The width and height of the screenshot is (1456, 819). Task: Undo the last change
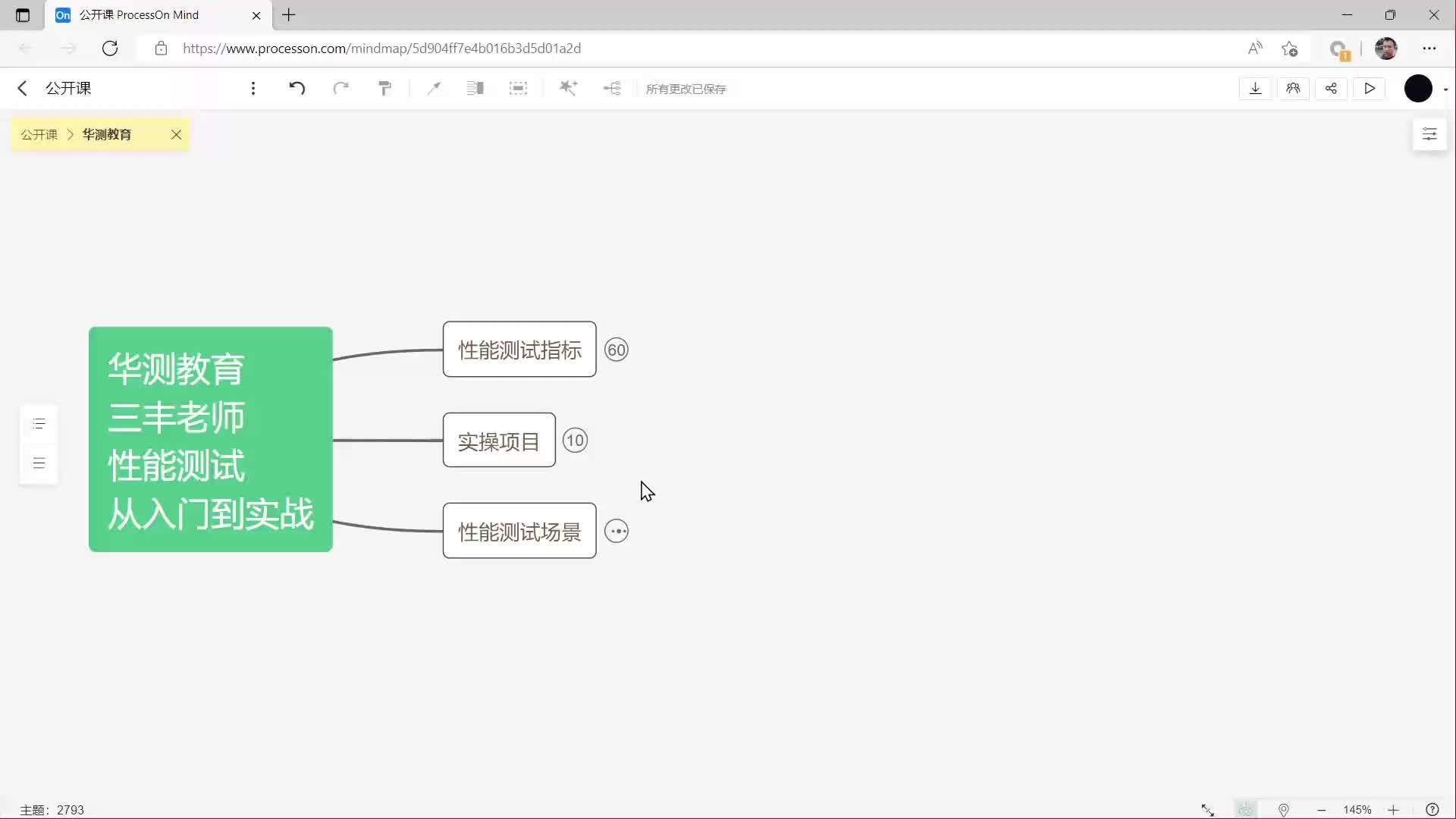coord(297,89)
